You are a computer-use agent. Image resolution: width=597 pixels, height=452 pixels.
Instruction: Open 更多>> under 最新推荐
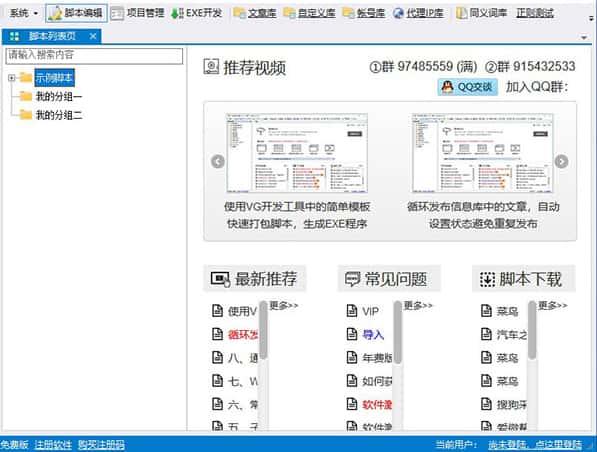[284, 305]
